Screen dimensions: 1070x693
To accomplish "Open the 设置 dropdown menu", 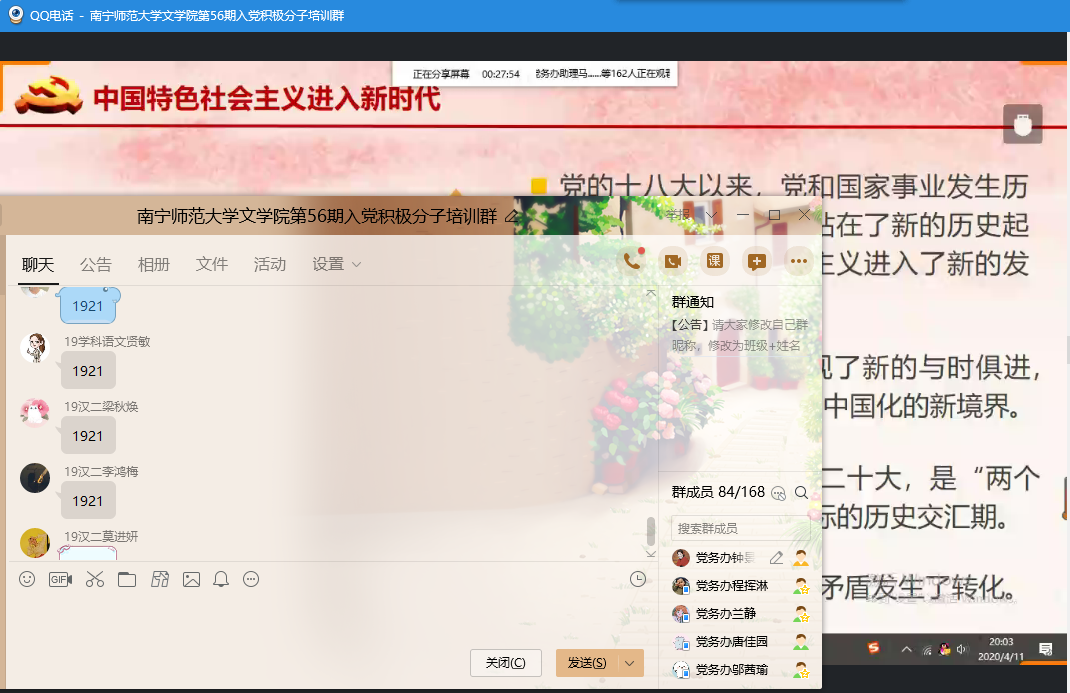I will [336, 264].
